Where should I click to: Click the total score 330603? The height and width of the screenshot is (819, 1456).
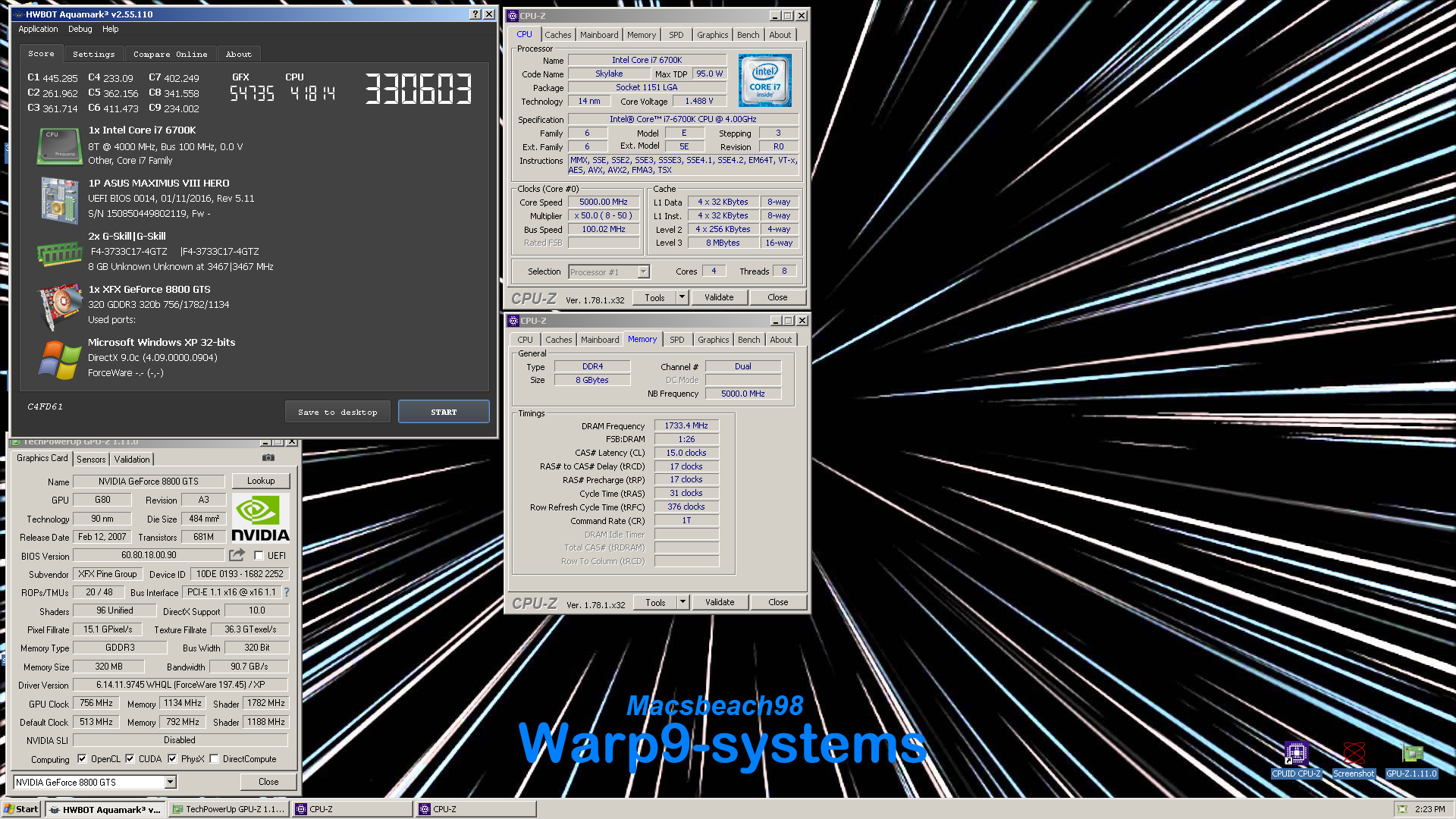pyautogui.click(x=419, y=89)
